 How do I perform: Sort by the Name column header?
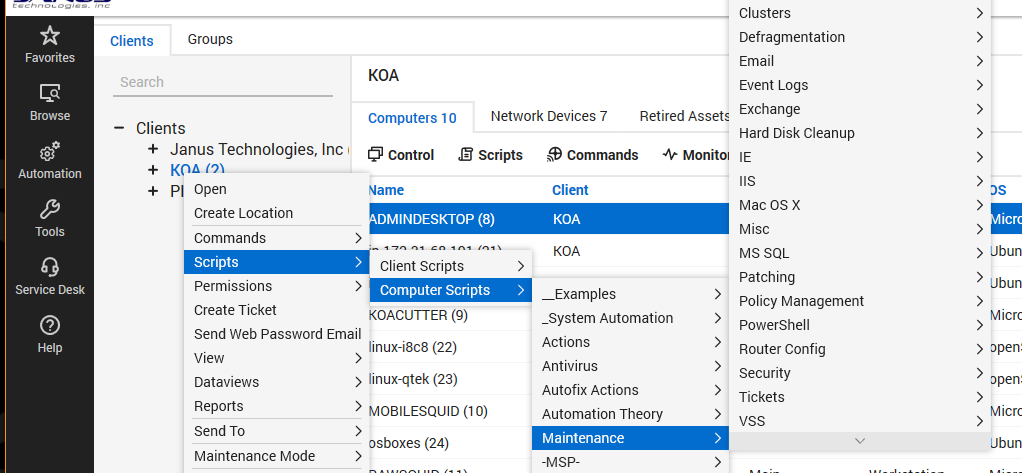pos(386,190)
